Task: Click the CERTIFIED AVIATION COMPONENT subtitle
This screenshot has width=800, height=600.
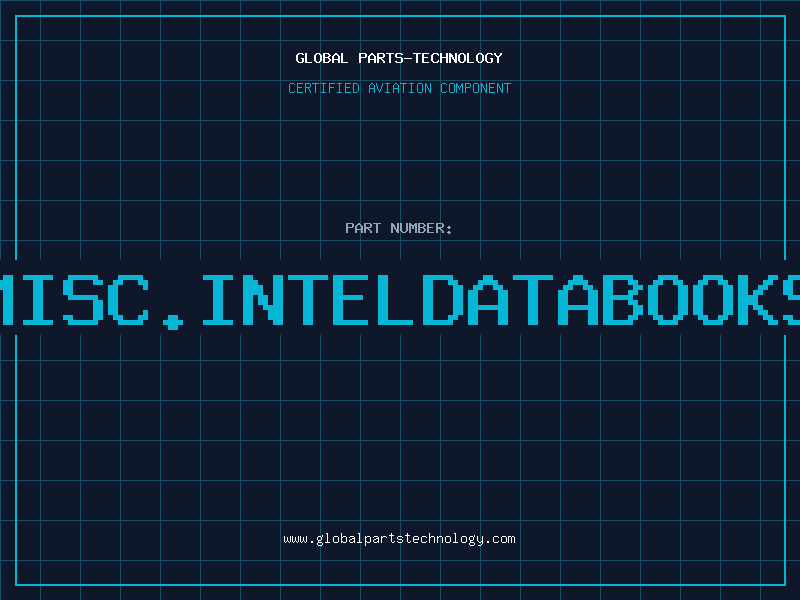Action: [399, 88]
